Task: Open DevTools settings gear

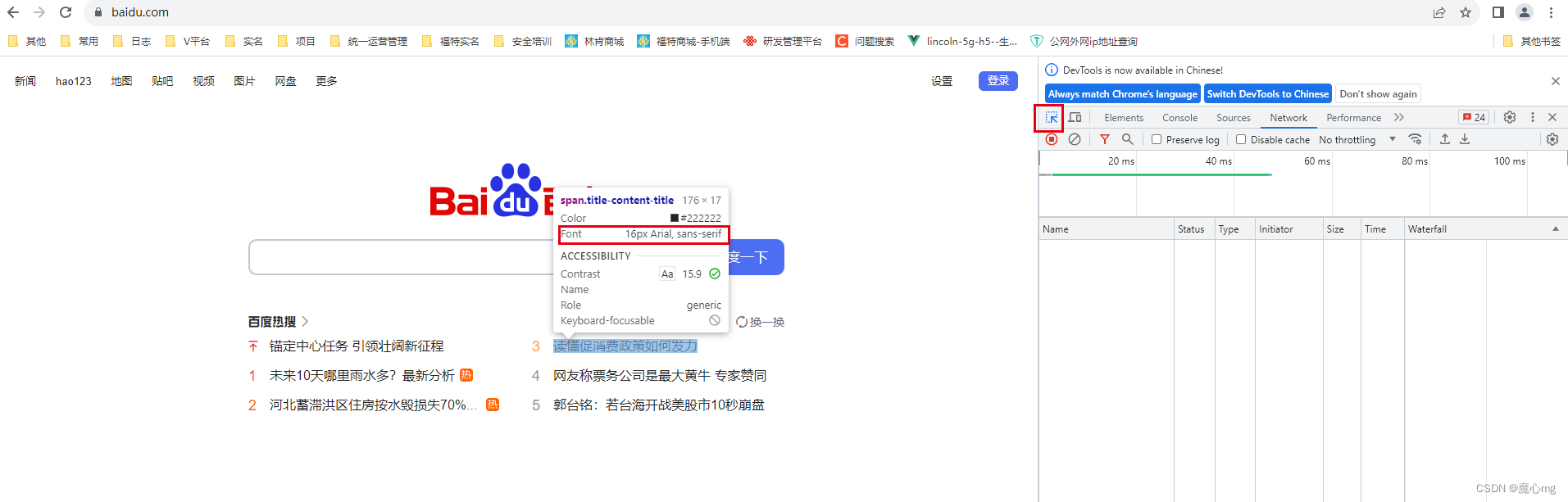Action: (1510, 117)
